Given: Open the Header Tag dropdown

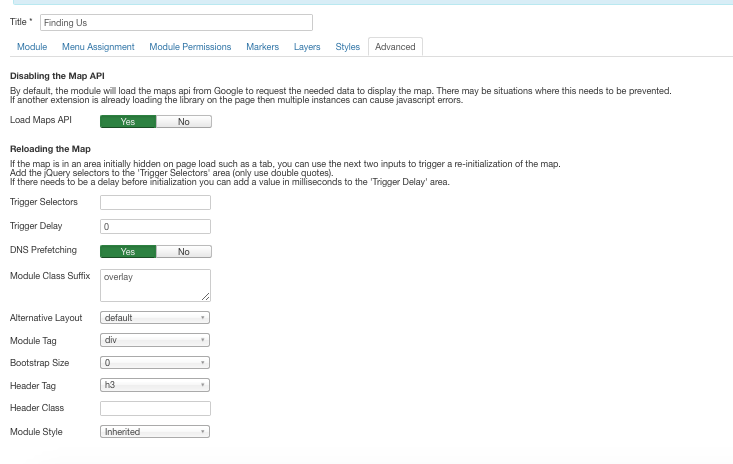Looking at the screenshot, I should tap(155, 385).
